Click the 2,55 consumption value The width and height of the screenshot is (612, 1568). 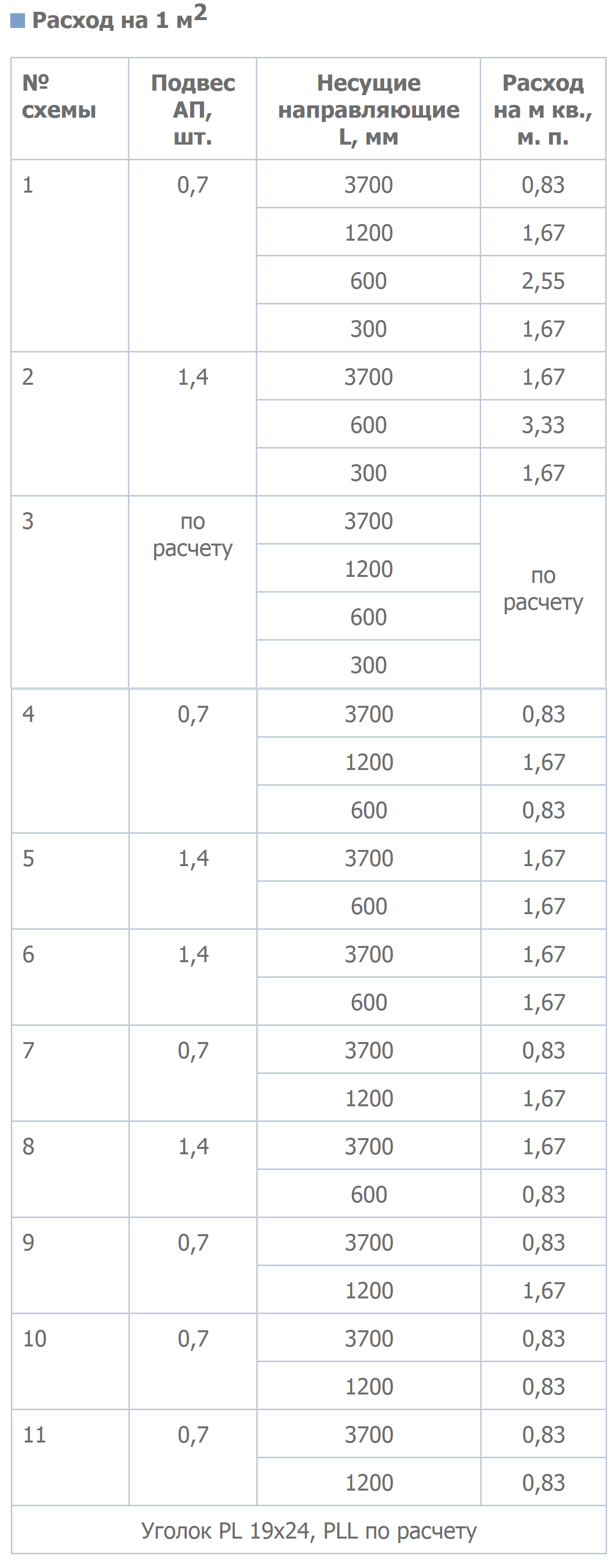(x=543, y=280)
